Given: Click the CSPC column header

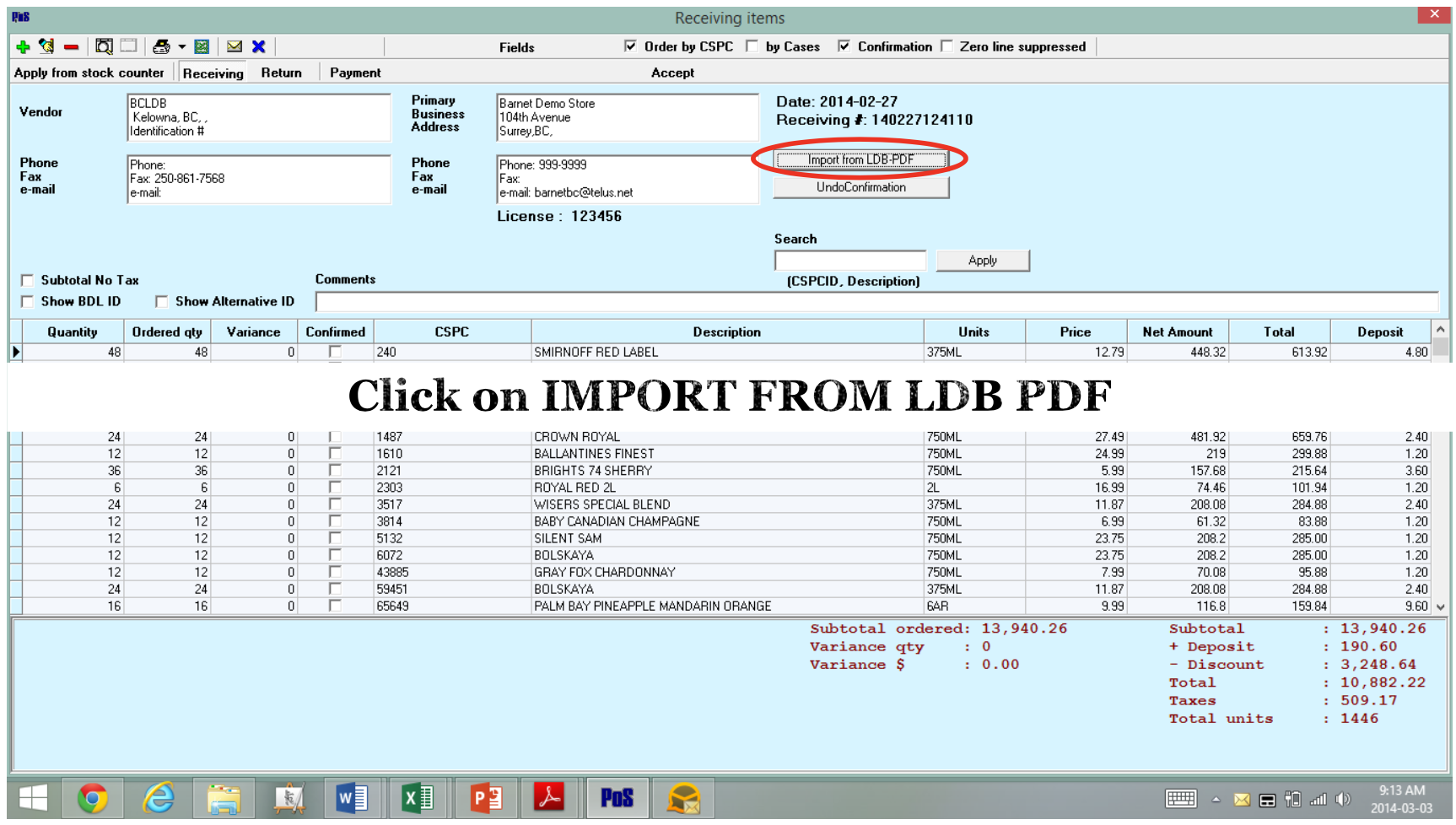Looking at the screenshot, I should [452, 332].
